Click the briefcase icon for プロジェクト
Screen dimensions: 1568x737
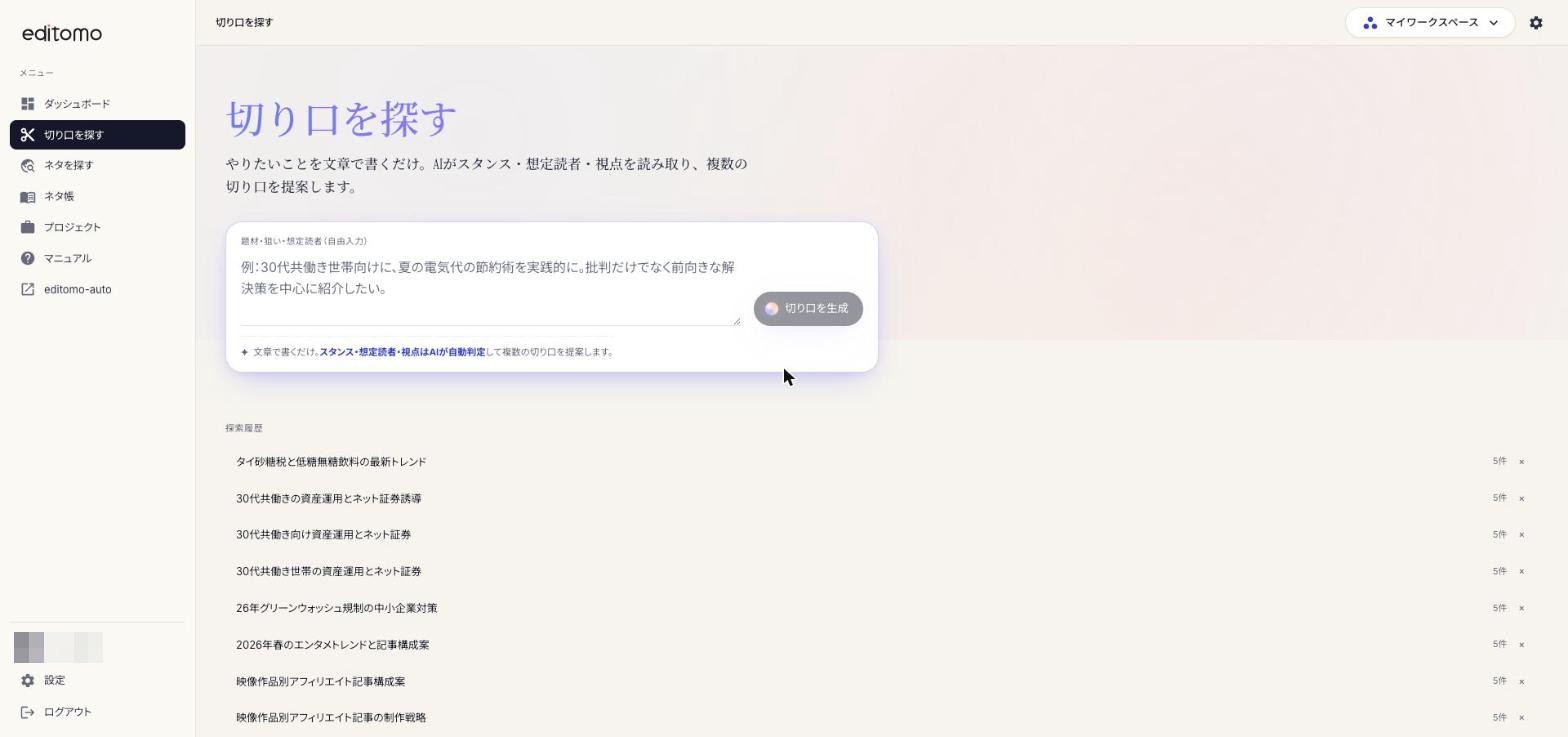coord(28,228)
